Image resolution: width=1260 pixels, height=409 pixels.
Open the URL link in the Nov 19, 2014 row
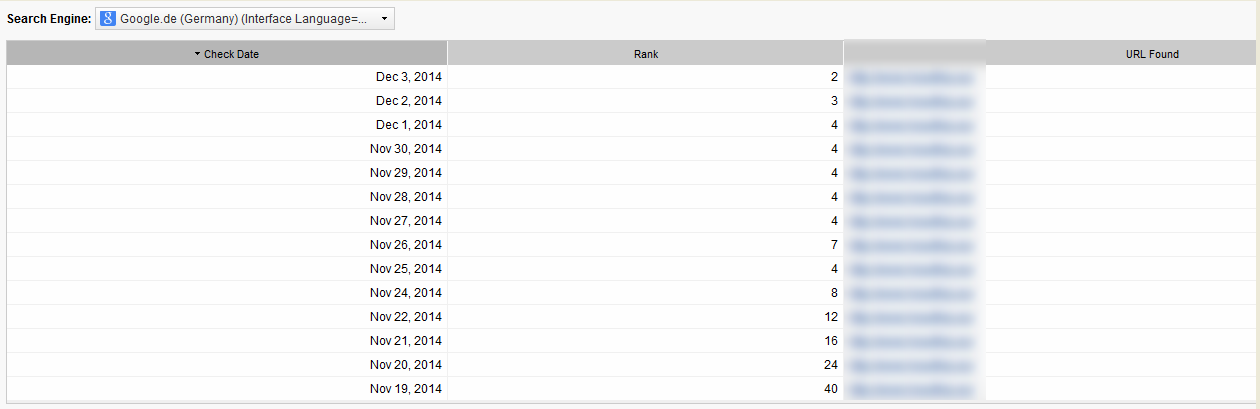point(910,389)
